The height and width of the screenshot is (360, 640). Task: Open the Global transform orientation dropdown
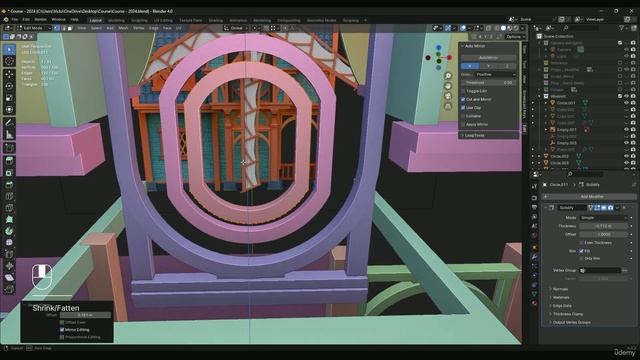(236, 28)
